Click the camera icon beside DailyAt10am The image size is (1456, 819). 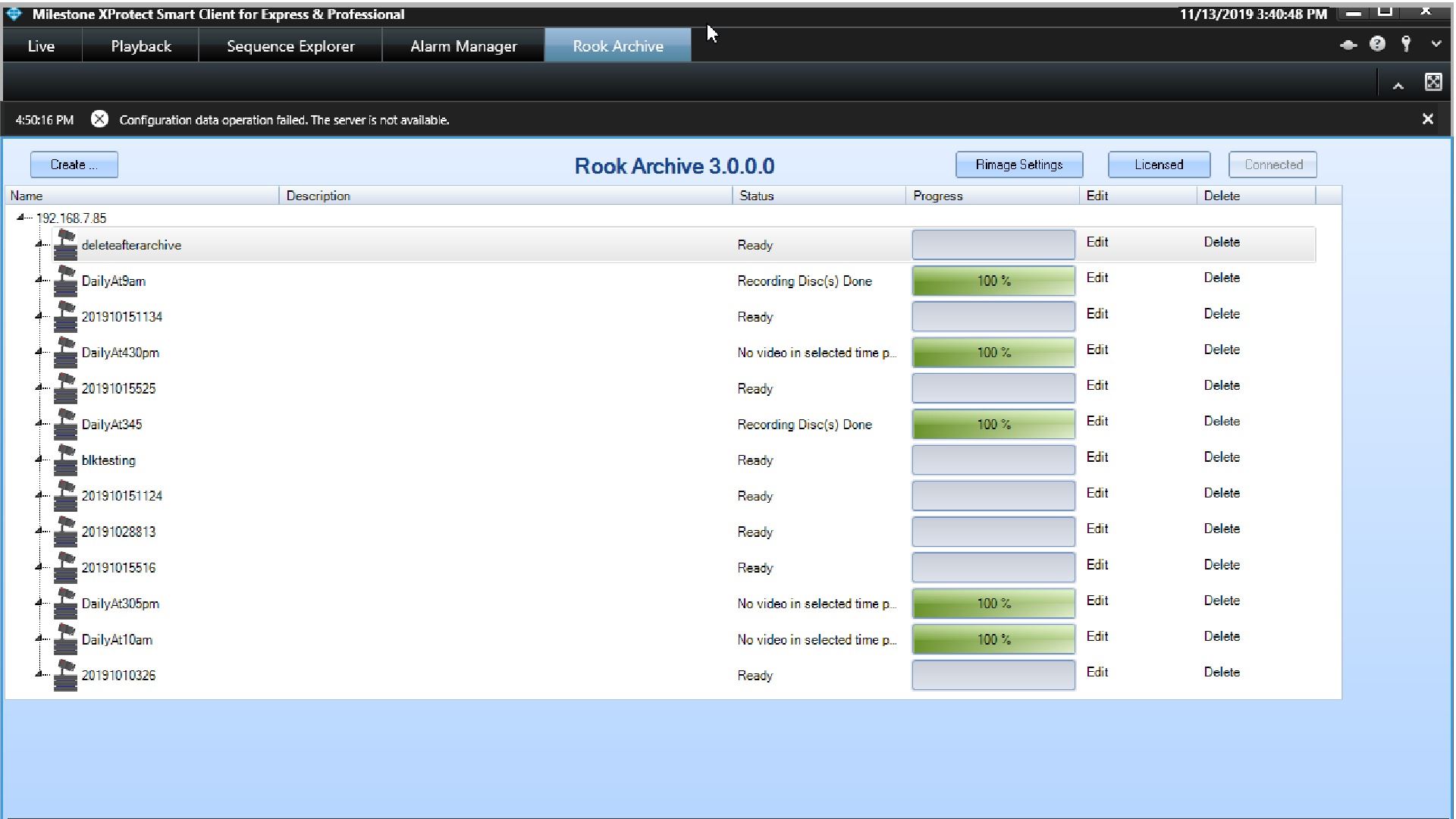tap(66, 639)
